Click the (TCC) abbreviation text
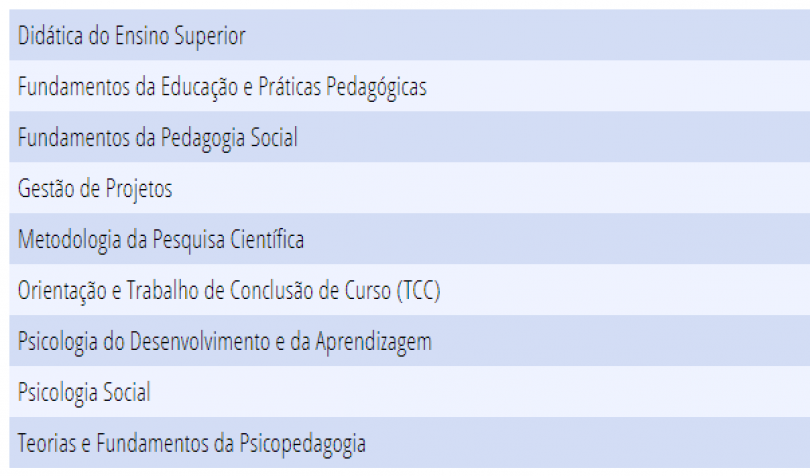Screen dimensions: 810x476 [418, 290]
